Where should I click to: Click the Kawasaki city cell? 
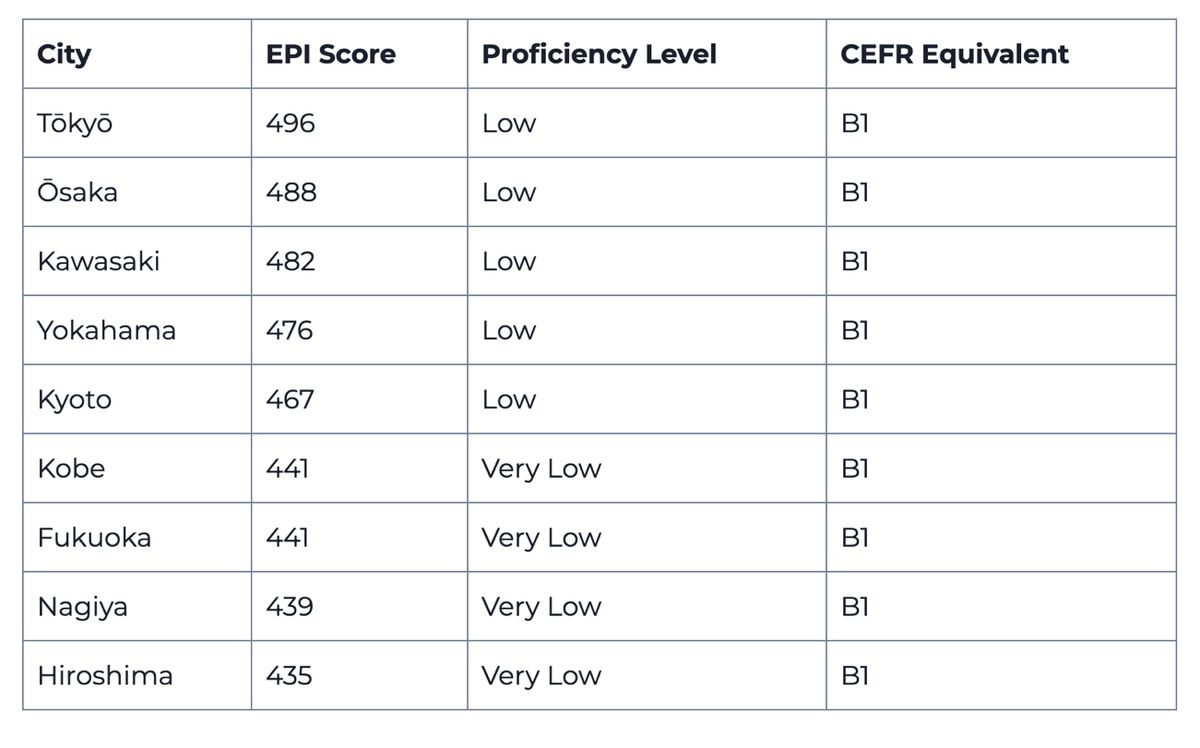point(98,261)
